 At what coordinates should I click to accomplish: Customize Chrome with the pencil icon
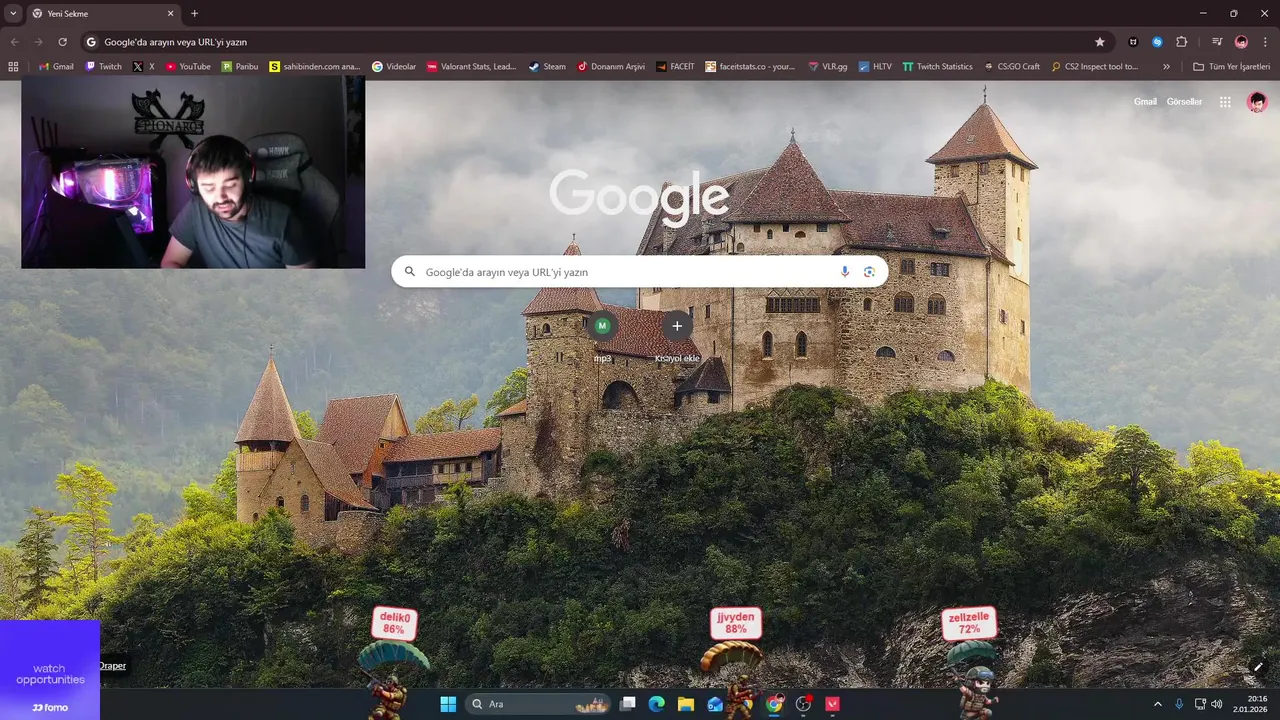[1258, 667]
